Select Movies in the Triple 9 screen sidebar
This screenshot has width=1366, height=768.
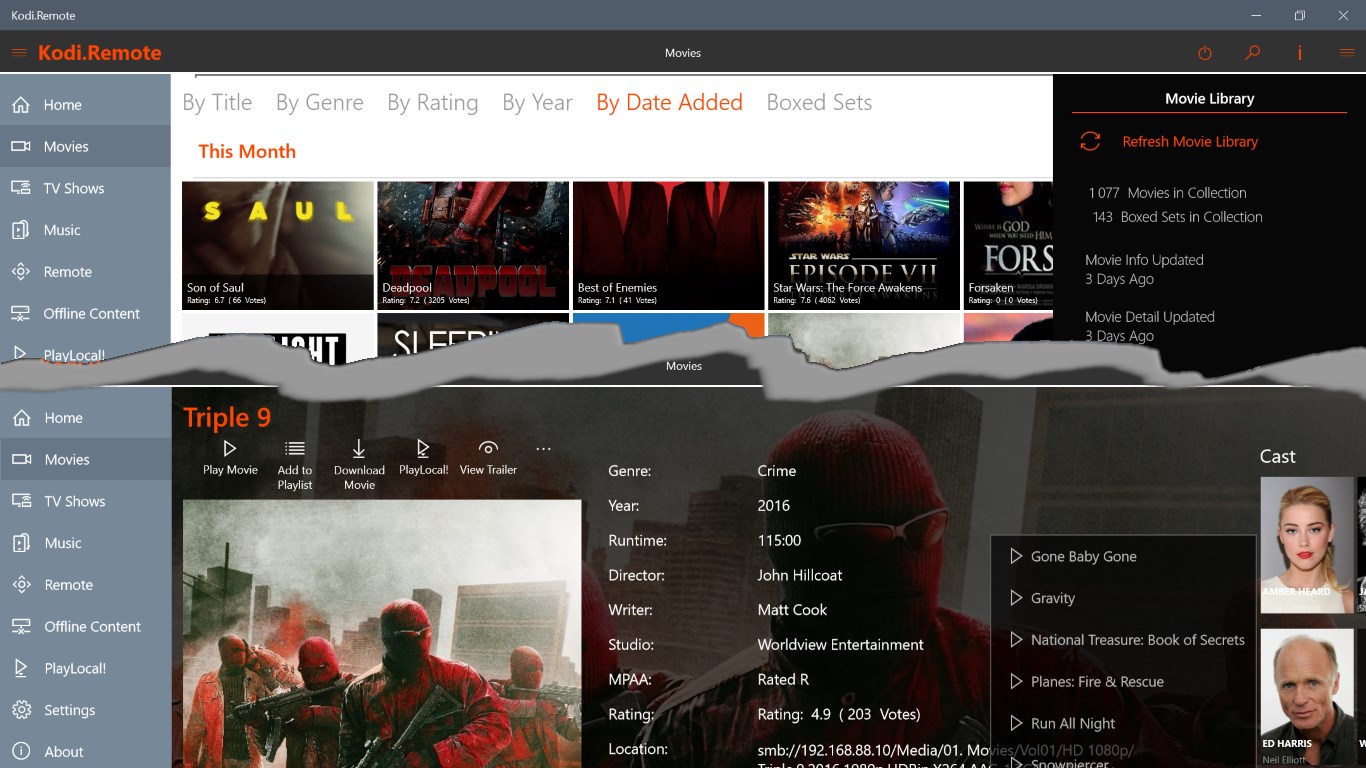click(85, 460)
